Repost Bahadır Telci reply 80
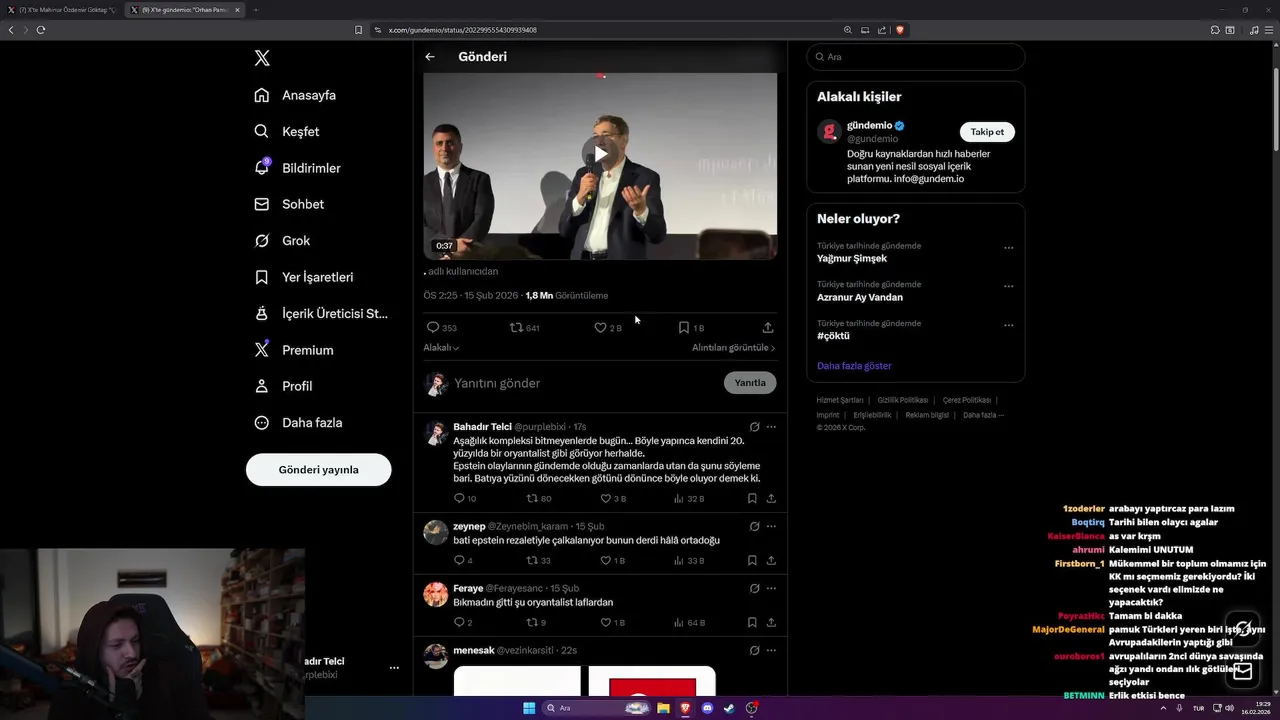The width and height of the screenshot is (1280, 720). tap(532, 498)
